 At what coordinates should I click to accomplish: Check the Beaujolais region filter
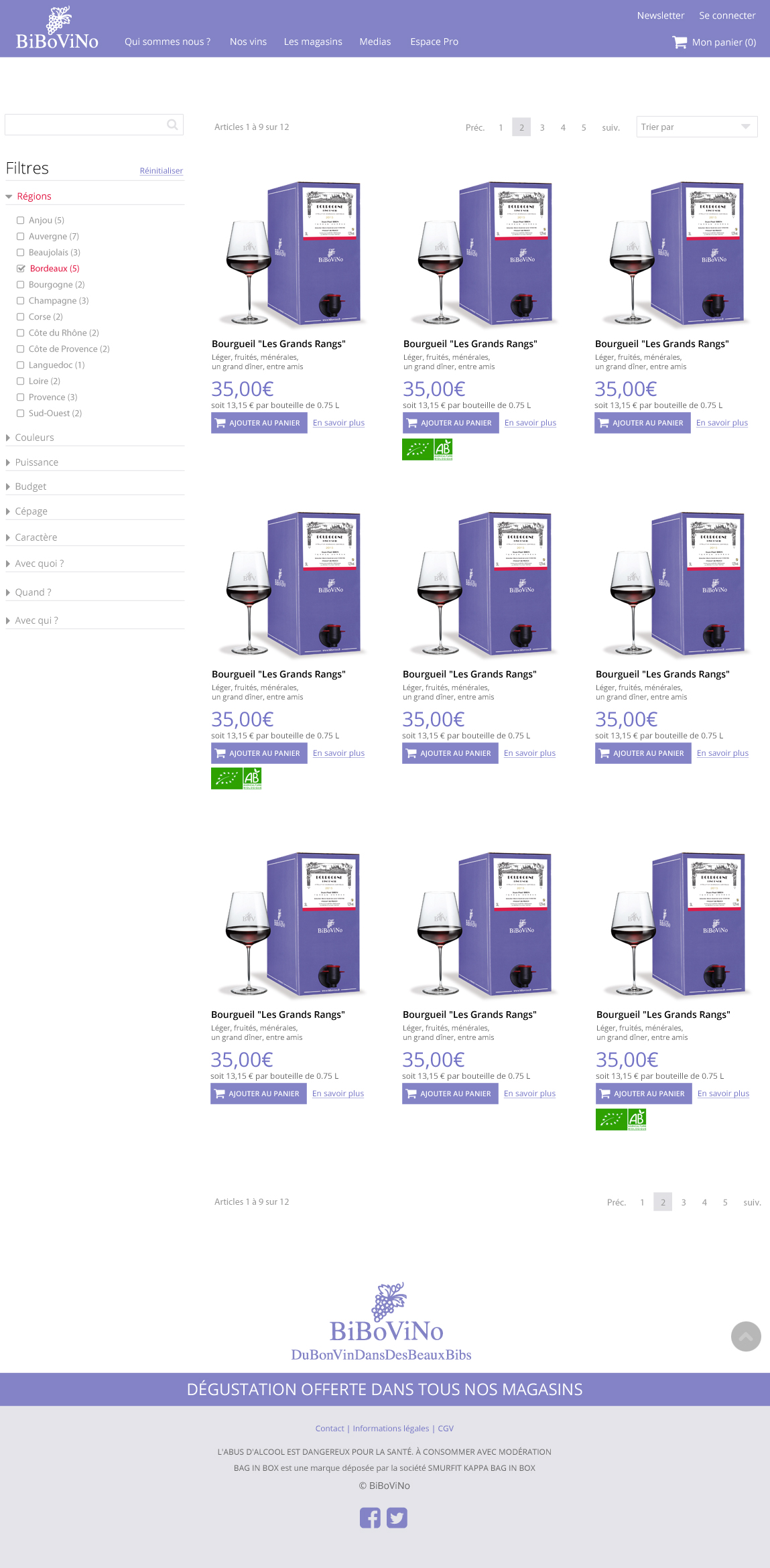(21, 253)
